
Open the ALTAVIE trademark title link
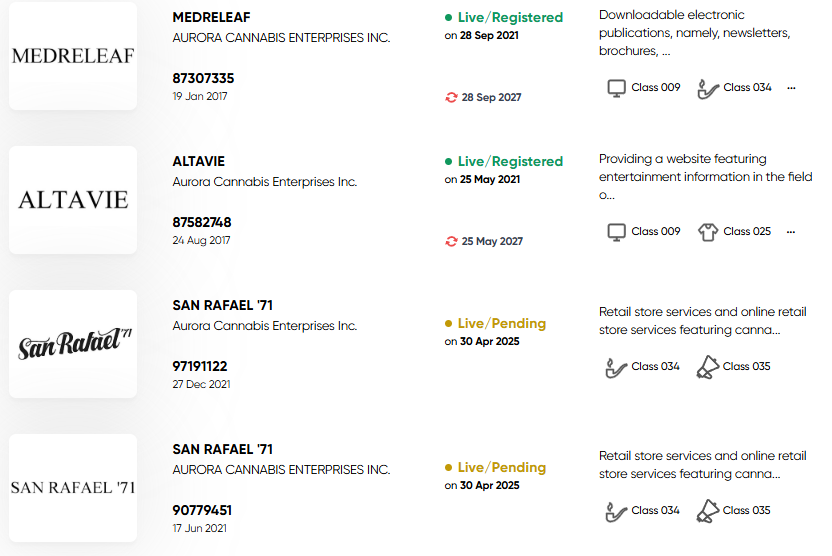198,161
